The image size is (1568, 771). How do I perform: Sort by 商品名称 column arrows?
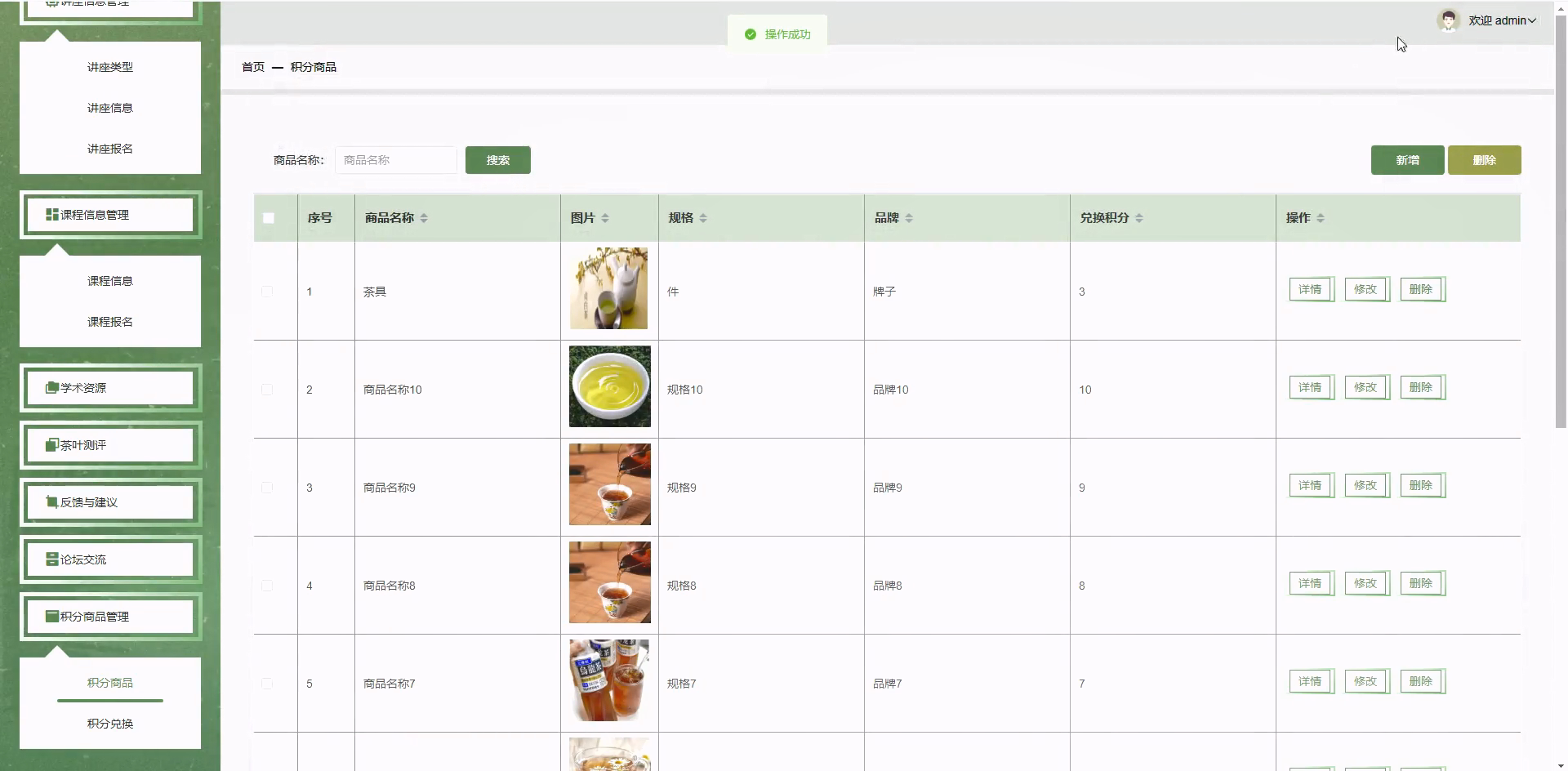tap(424, 218)
